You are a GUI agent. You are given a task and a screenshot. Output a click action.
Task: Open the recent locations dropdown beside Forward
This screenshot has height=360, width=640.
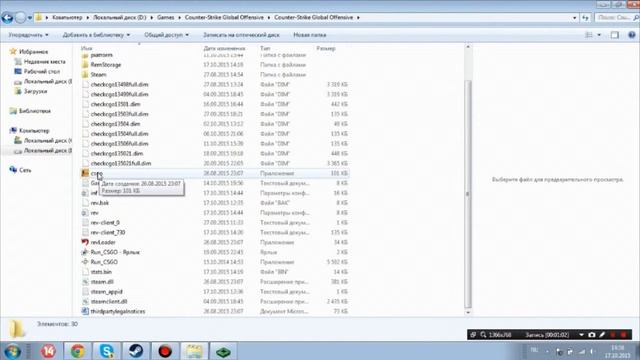(29, 18)
